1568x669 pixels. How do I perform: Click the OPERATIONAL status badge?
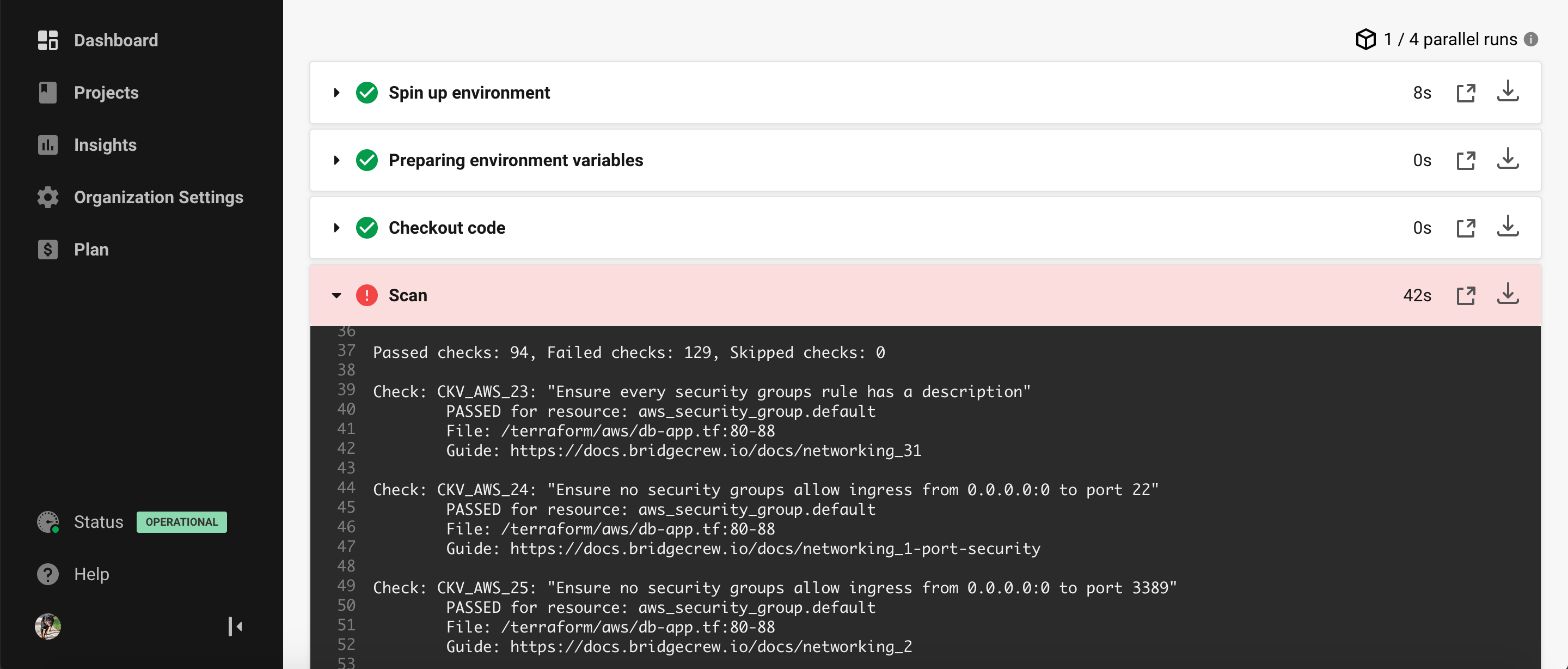(181, 521)
